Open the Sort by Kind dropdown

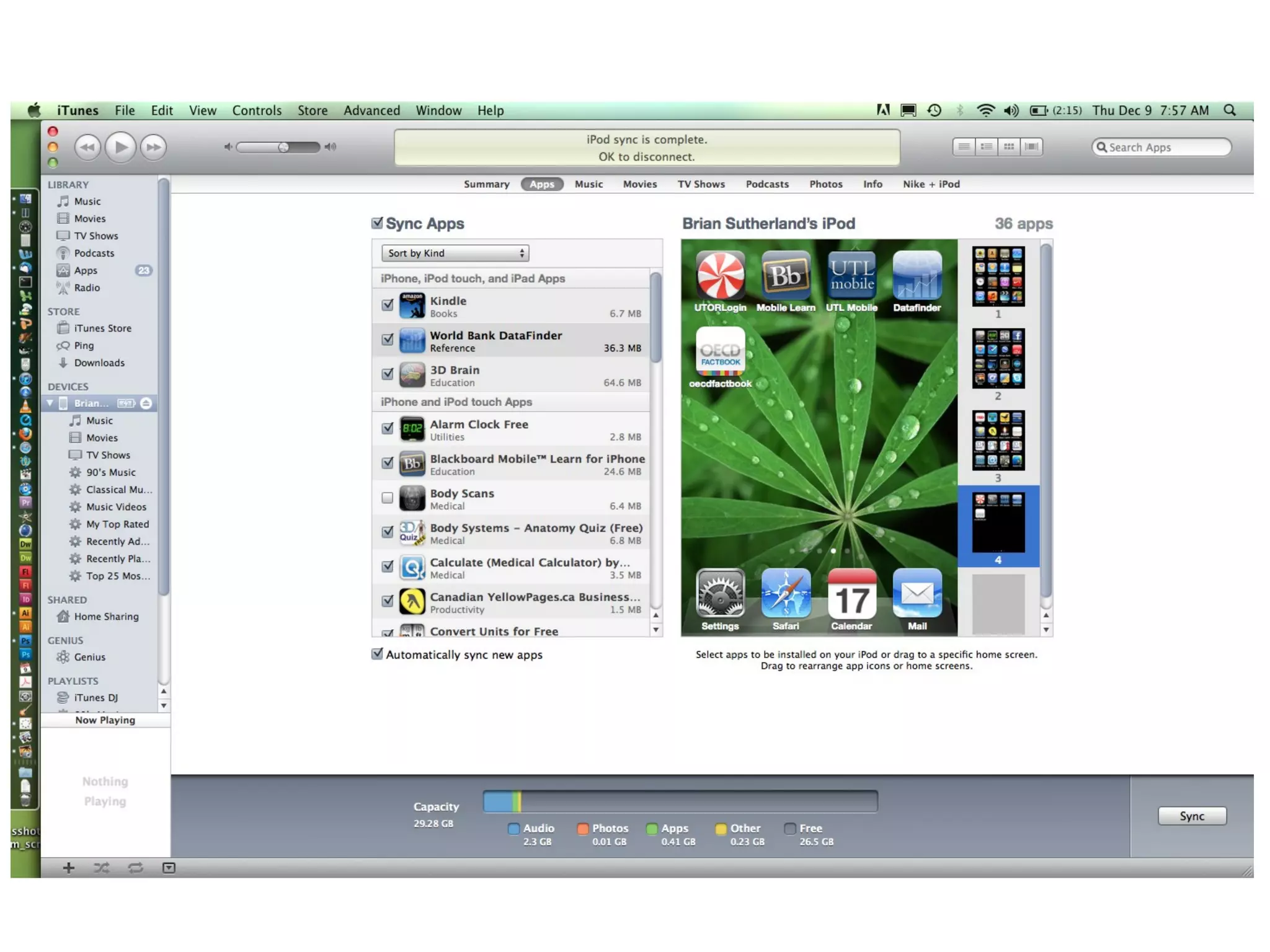click(455, 253)
